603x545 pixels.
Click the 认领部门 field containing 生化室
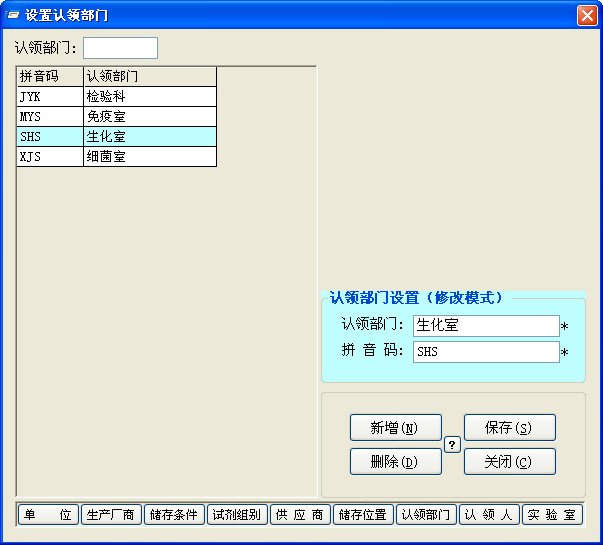pos(486,325)
